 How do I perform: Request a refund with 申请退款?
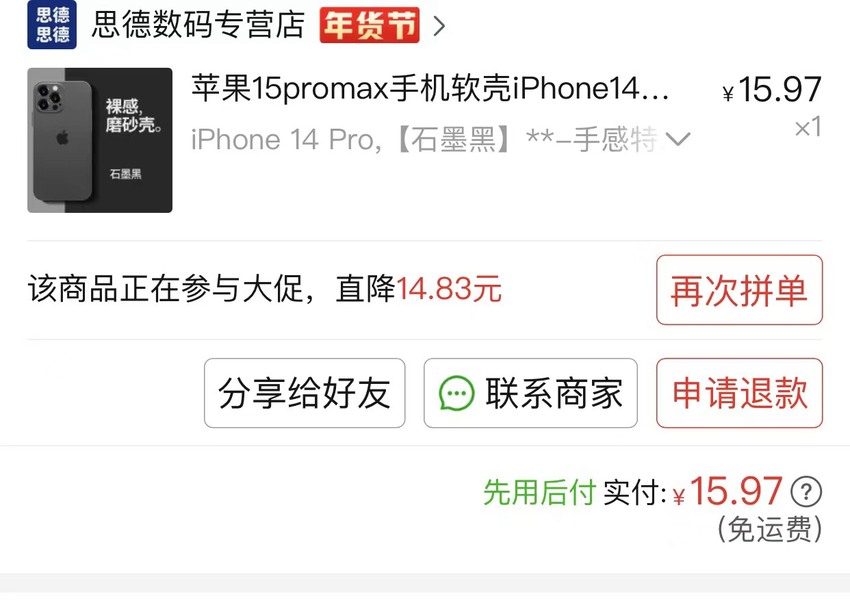point(739,393)
